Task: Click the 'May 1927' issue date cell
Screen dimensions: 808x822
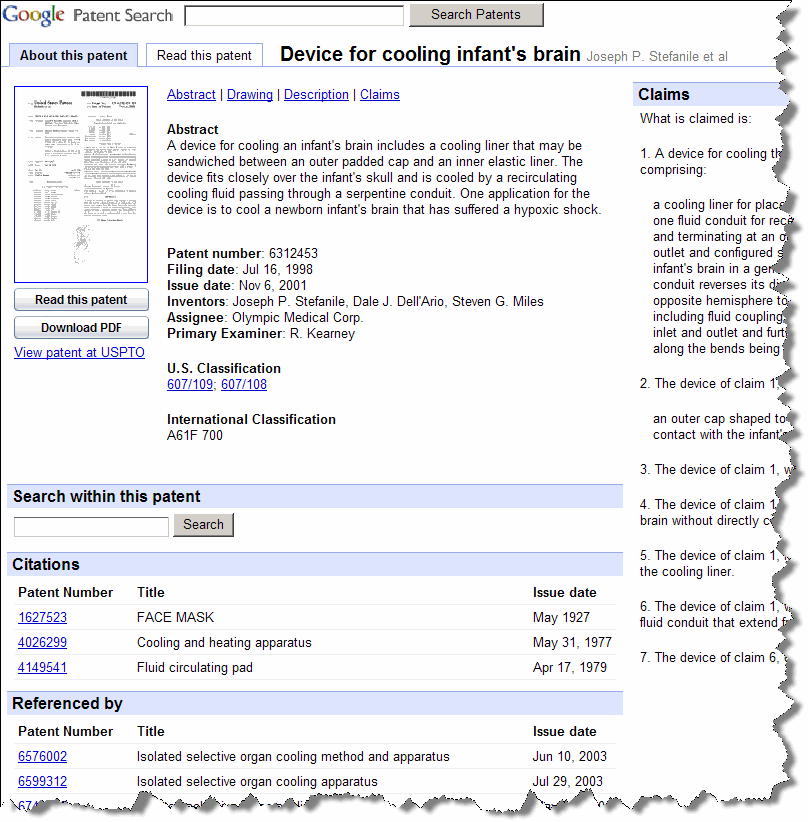Action: [561, 618]
